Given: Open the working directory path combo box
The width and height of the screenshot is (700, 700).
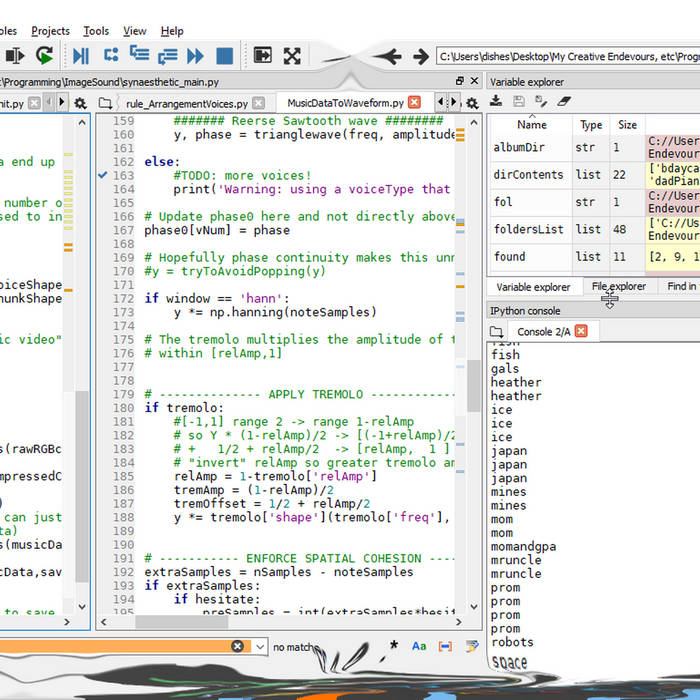Looking at the screenshot, I should pyautogui.click(x=567, y=57).
